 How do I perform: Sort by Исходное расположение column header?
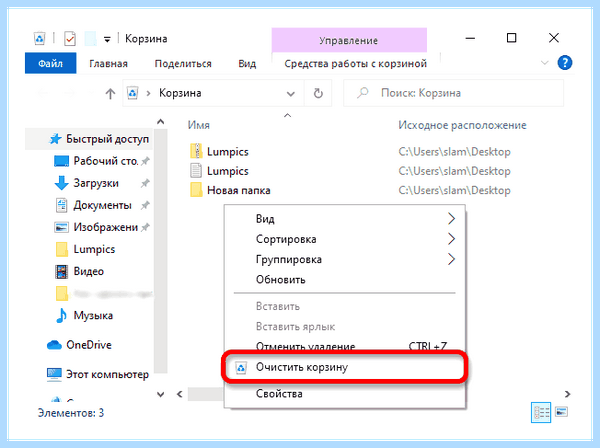pos(462,125)
